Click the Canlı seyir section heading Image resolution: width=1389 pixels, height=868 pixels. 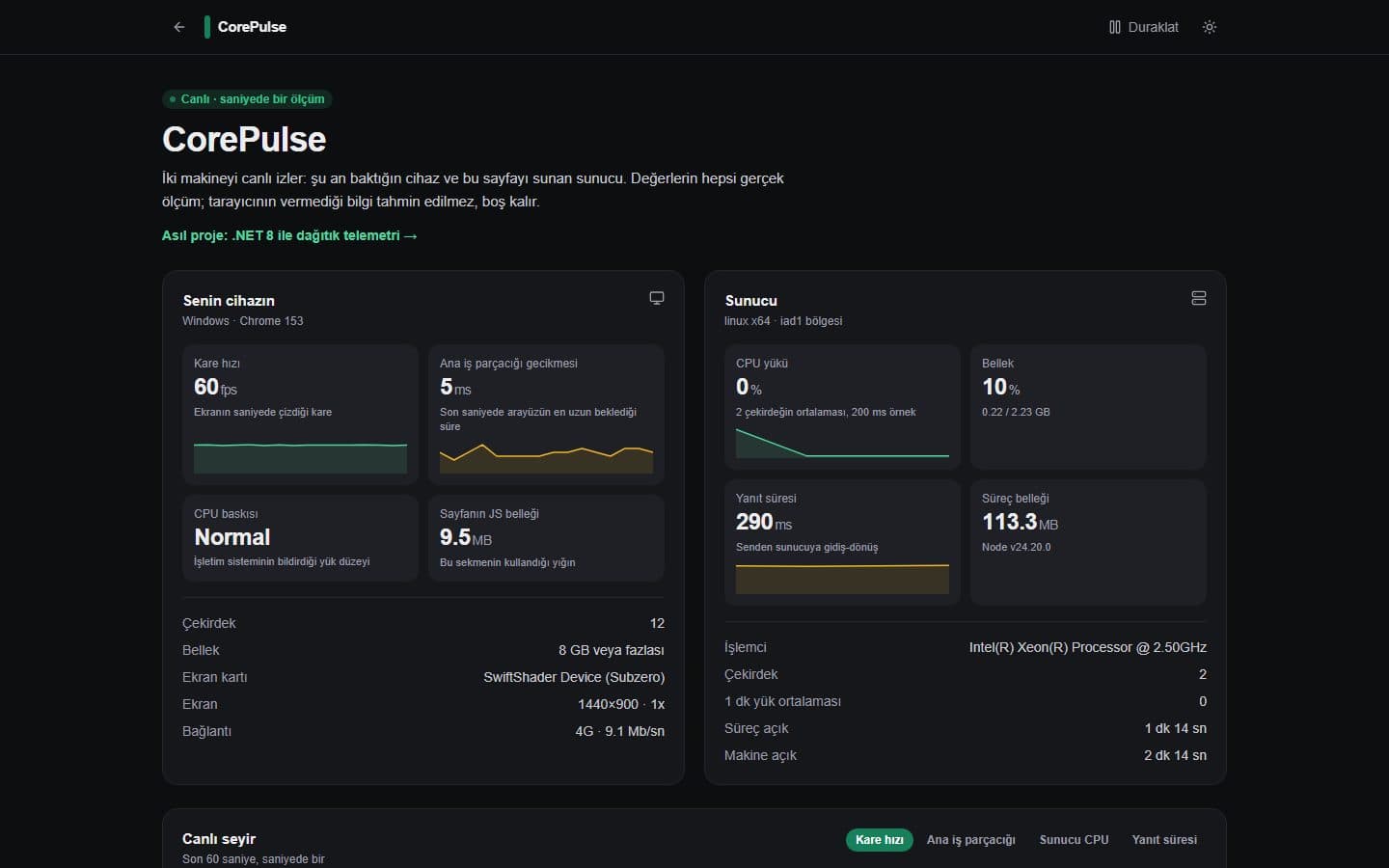pos(219,839)
